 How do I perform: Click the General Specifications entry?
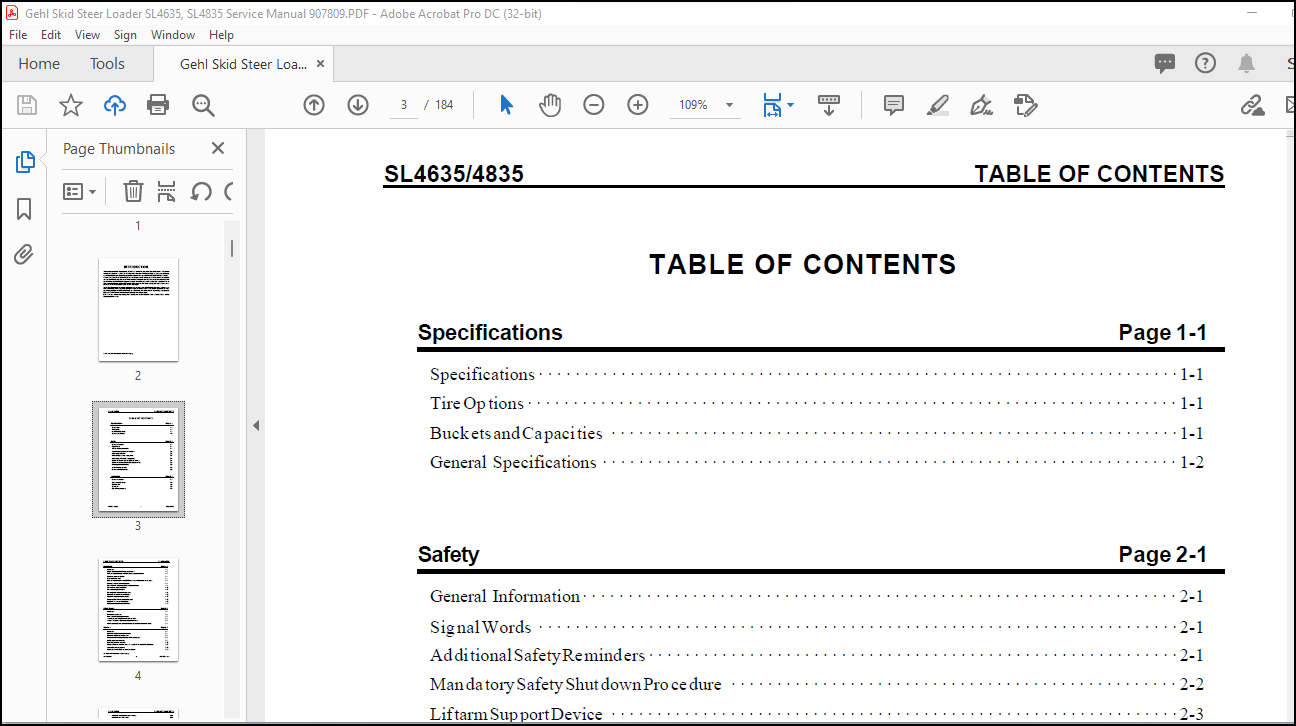[513, 463]
